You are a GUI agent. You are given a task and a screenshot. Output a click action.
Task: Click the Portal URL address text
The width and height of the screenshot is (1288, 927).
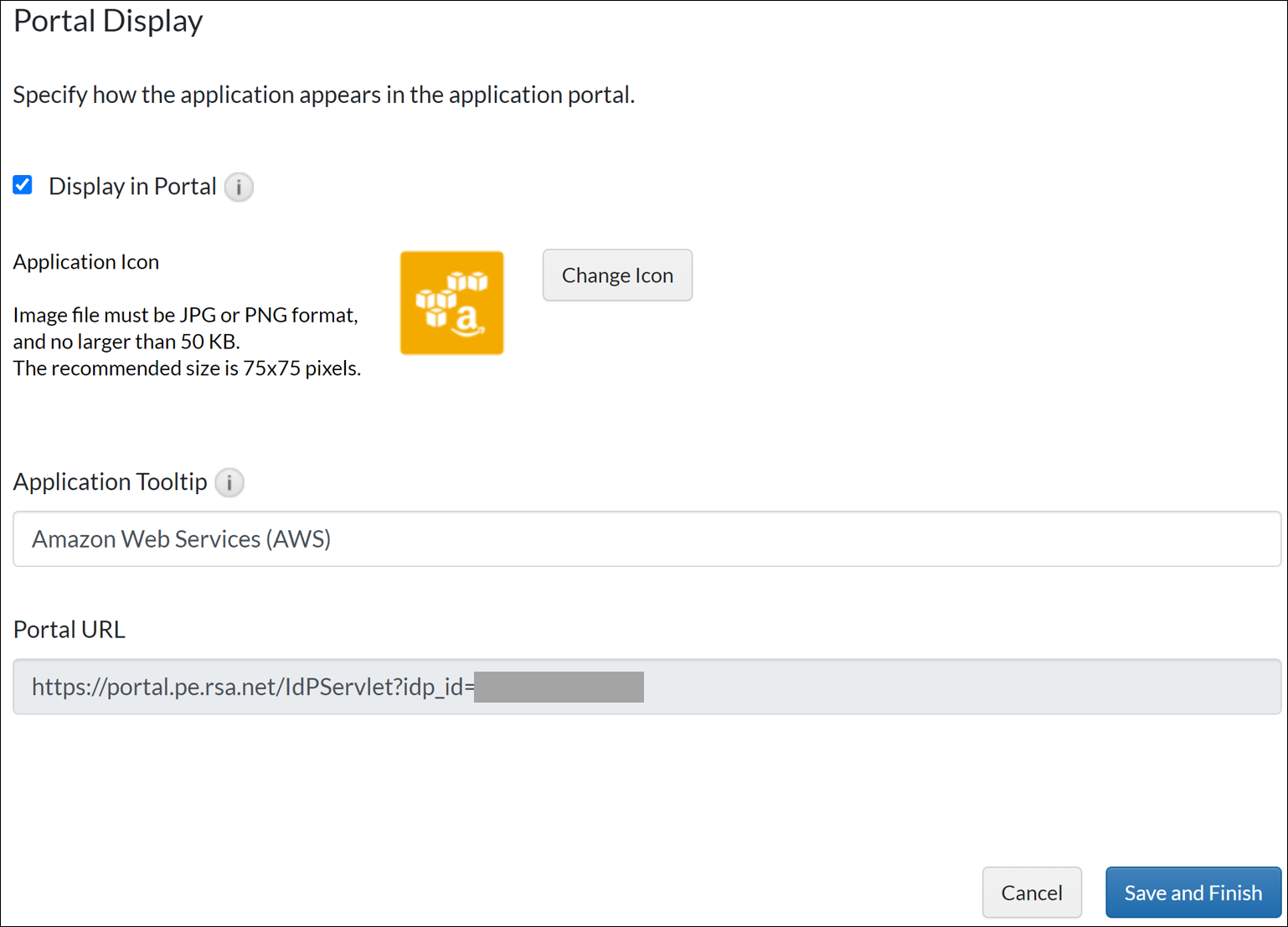(x=251, y=688)
